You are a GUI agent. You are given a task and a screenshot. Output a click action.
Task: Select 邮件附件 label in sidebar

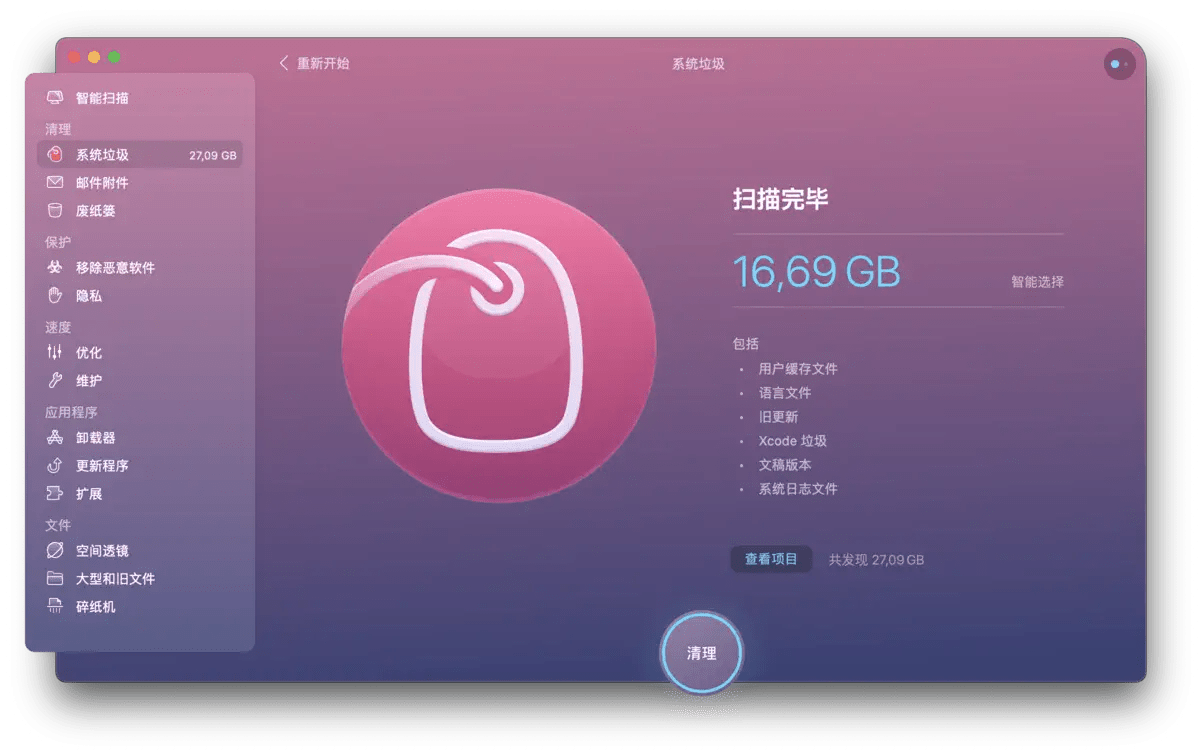click(x=102, y=183)
